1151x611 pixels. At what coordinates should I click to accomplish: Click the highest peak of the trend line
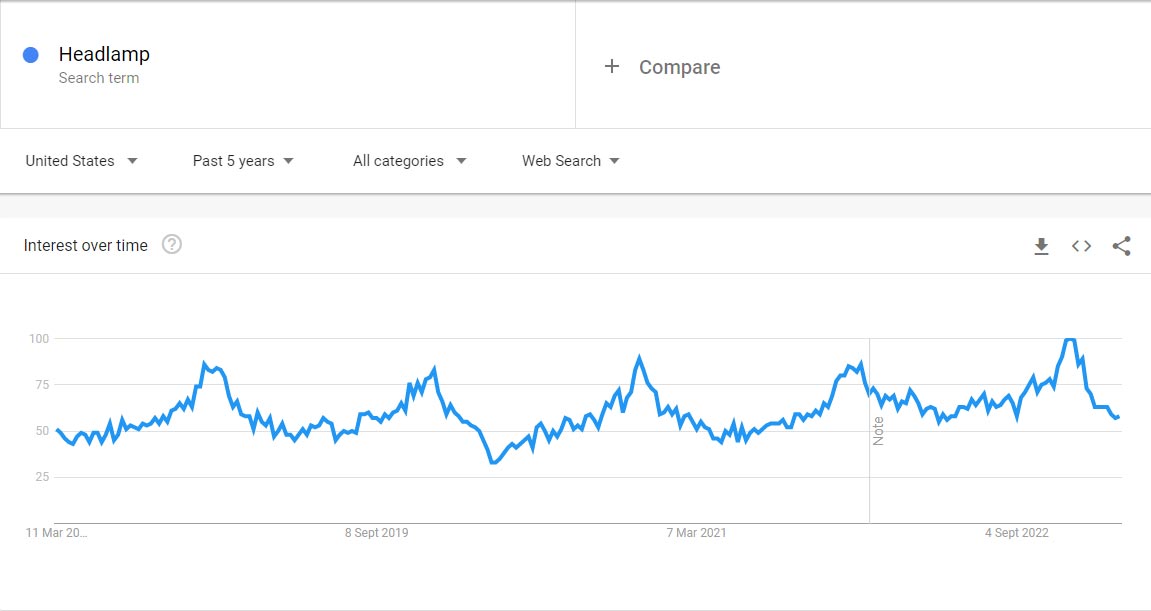(x=1069, y=340)
